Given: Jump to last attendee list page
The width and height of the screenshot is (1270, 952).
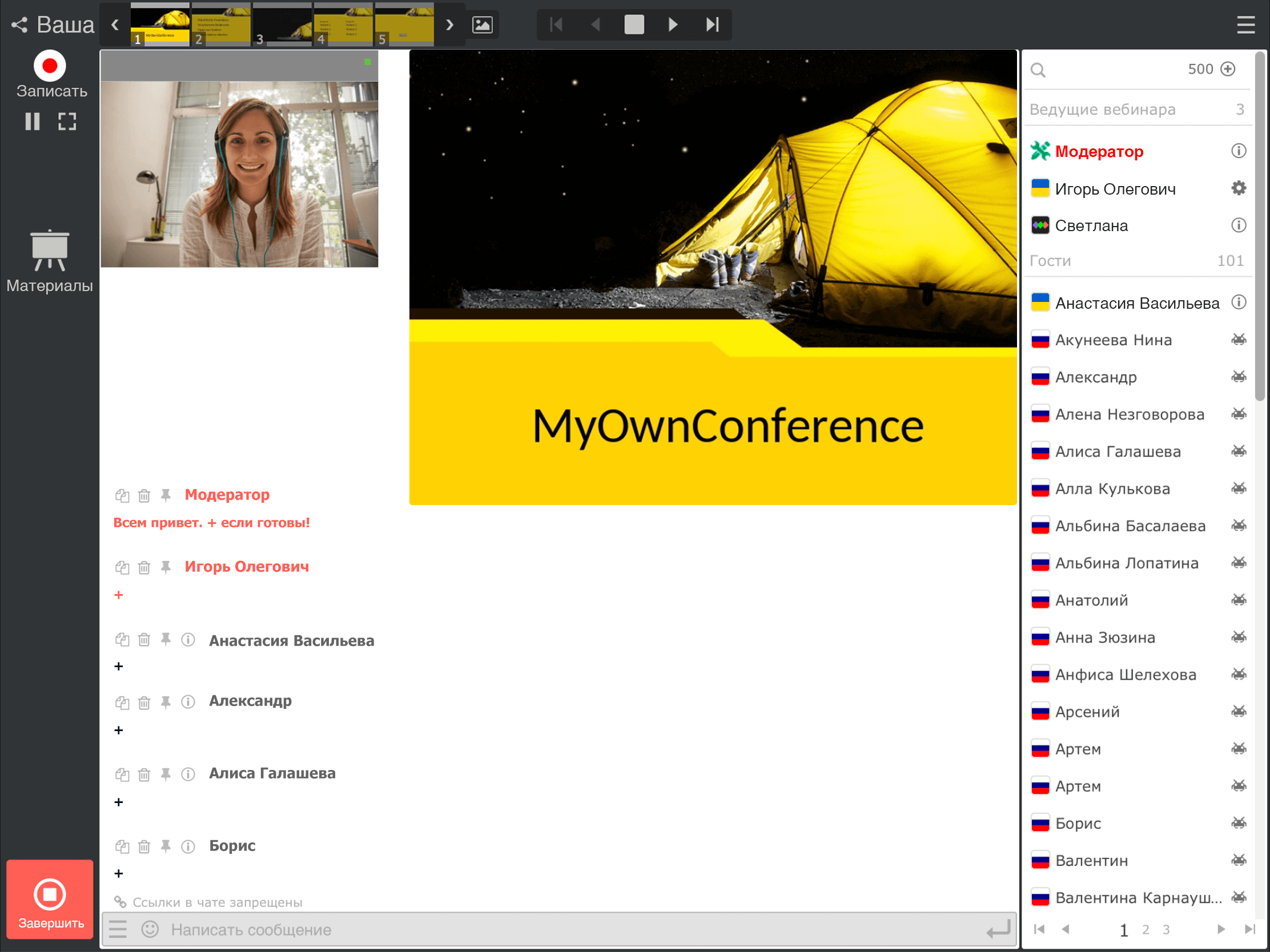Looking at the screenshot, I should pos(1249,929).
